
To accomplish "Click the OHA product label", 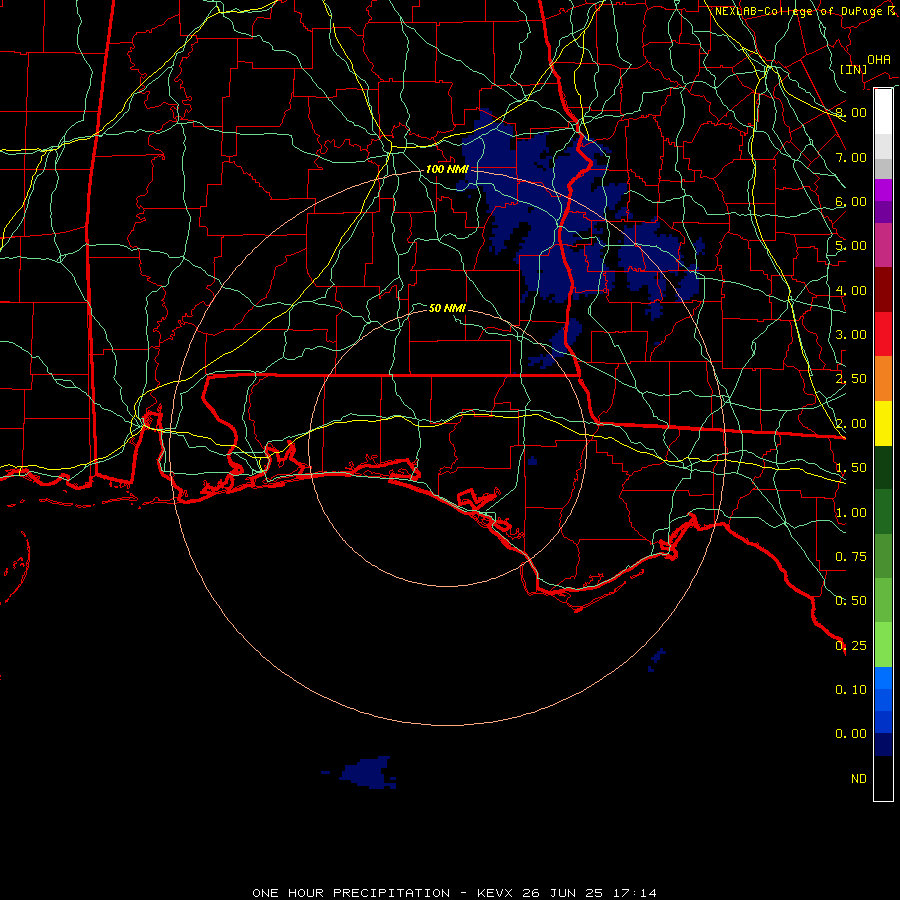I will click(879, 59).
